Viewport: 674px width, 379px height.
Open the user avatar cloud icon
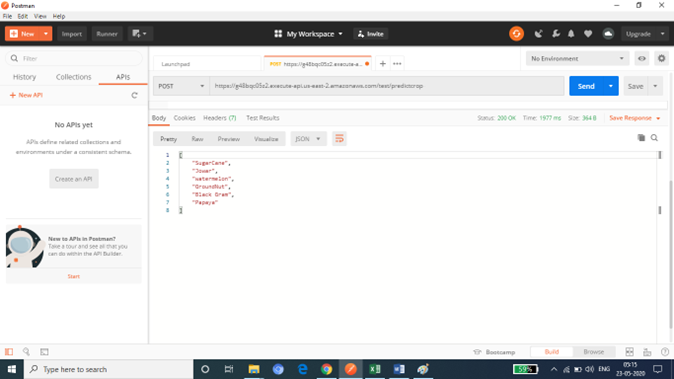(608, 34)
